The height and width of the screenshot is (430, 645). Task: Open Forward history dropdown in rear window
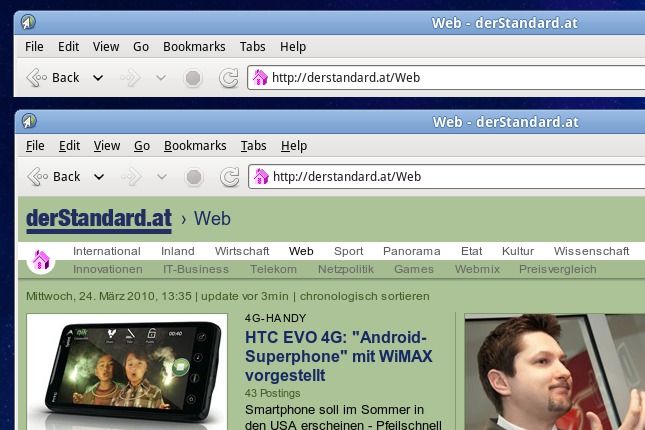pyautogui.click(x=161, y=78)
